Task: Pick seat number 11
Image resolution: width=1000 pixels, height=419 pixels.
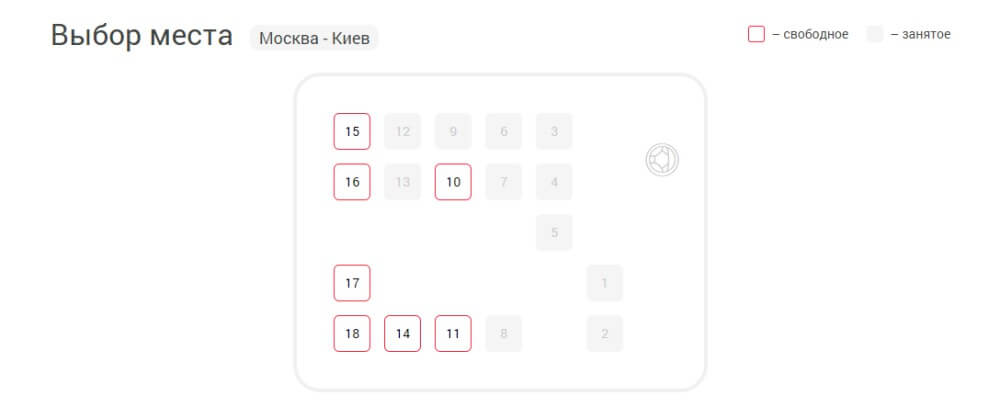Action: 453,334
